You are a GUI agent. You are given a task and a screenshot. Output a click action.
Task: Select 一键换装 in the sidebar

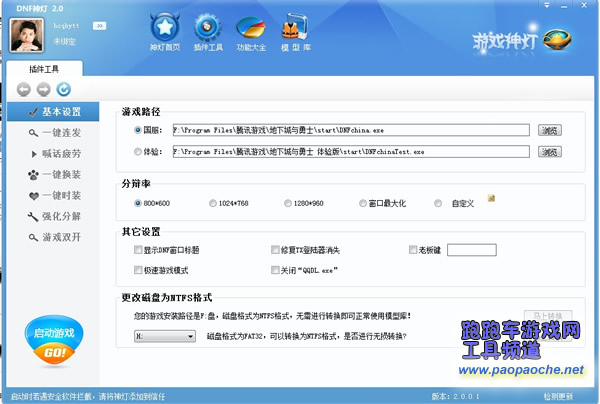tap(53, 175)
